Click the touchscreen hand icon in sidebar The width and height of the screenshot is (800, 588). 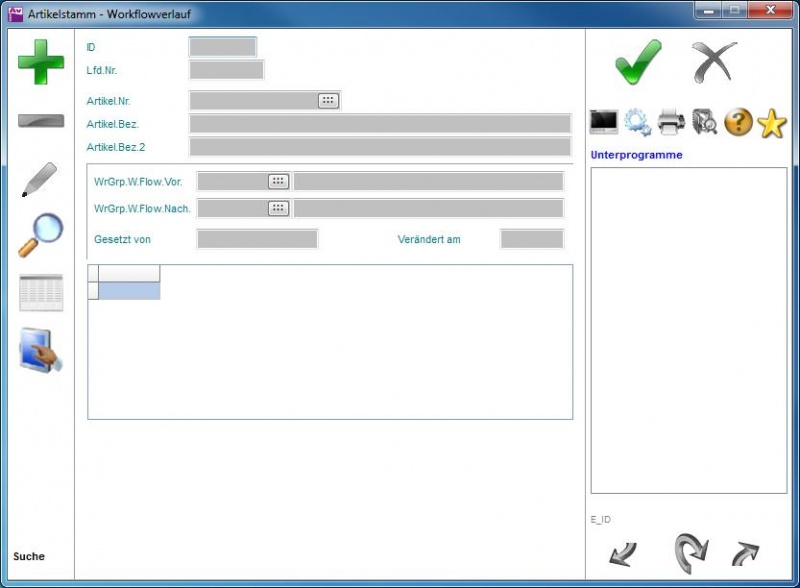click(41, 351)
